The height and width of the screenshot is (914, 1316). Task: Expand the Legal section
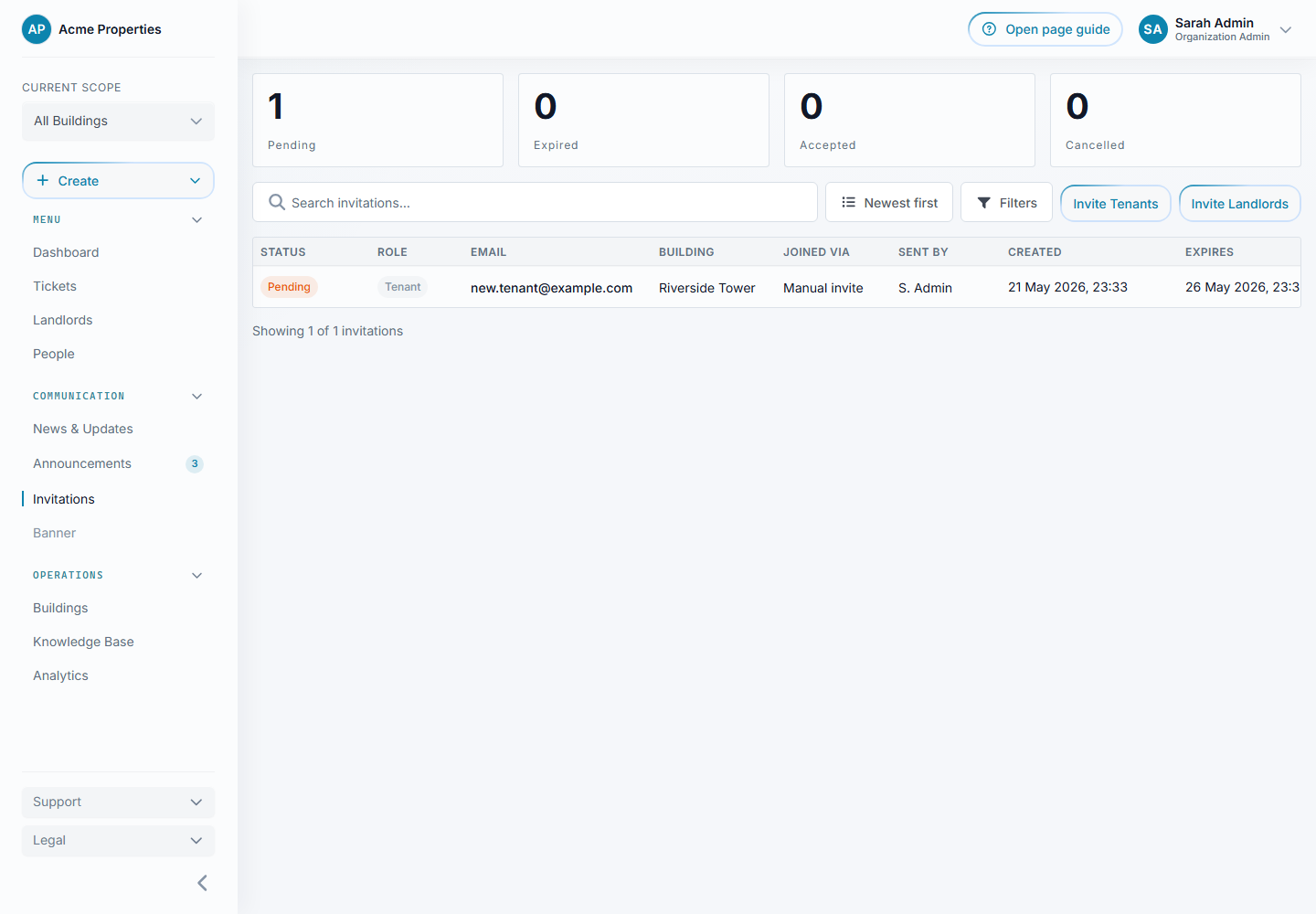(x=118, y=841)
